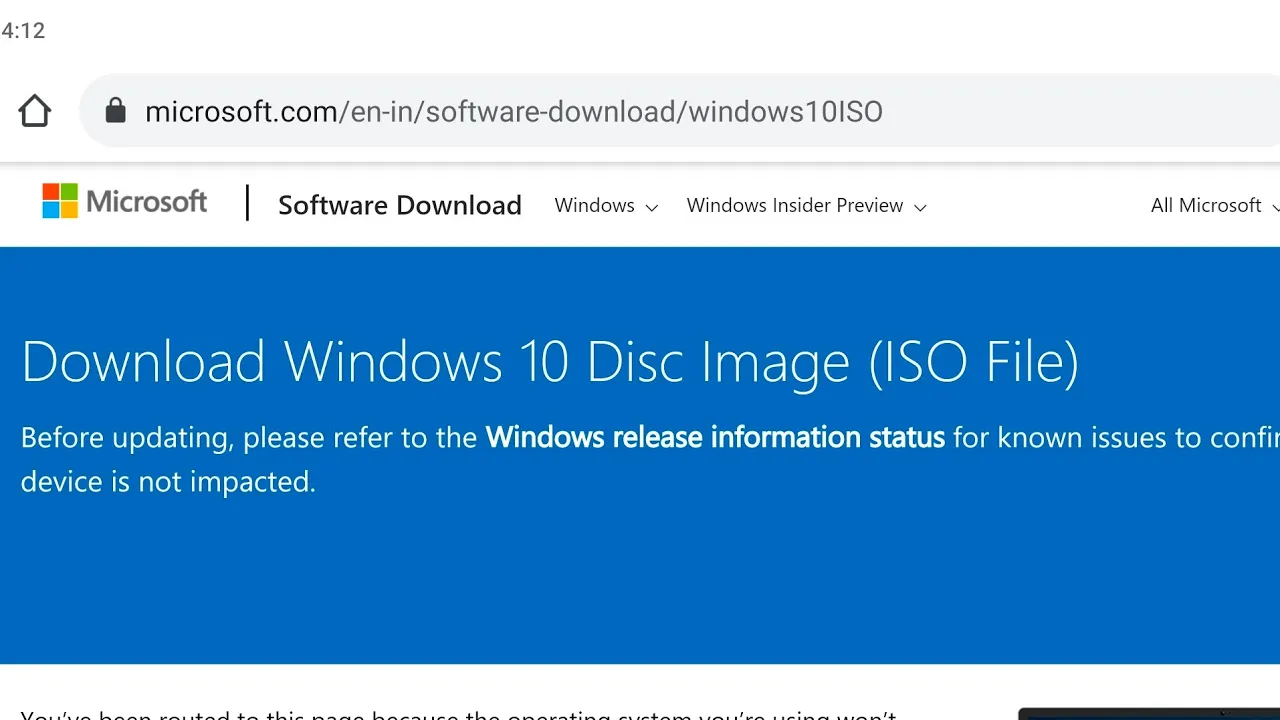This screenshot has width=1280, height=720.
Task: Expand the Windows dropdown menu
Action: [606, 206]
